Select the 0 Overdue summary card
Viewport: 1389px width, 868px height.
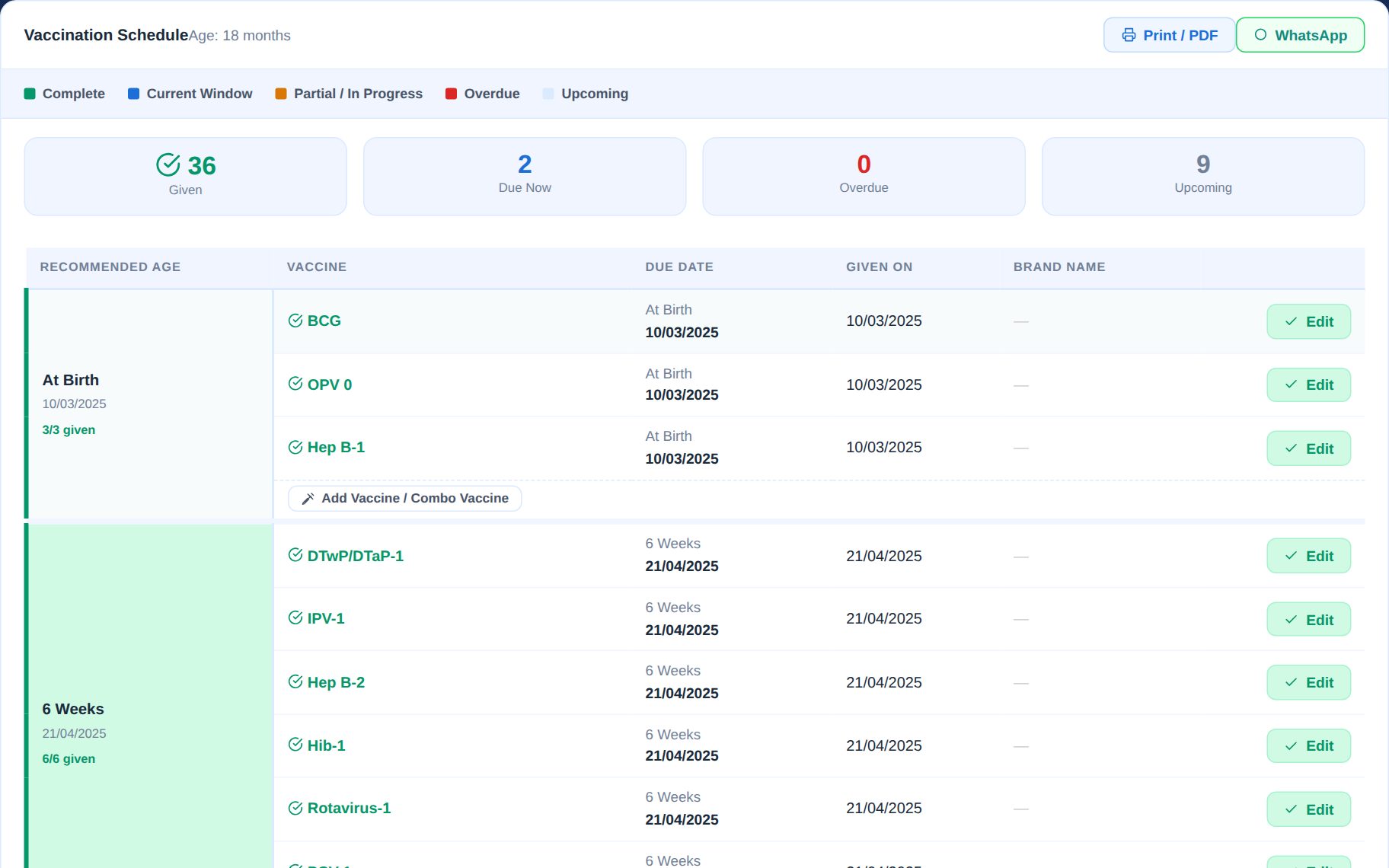click(x=864, y=177)
